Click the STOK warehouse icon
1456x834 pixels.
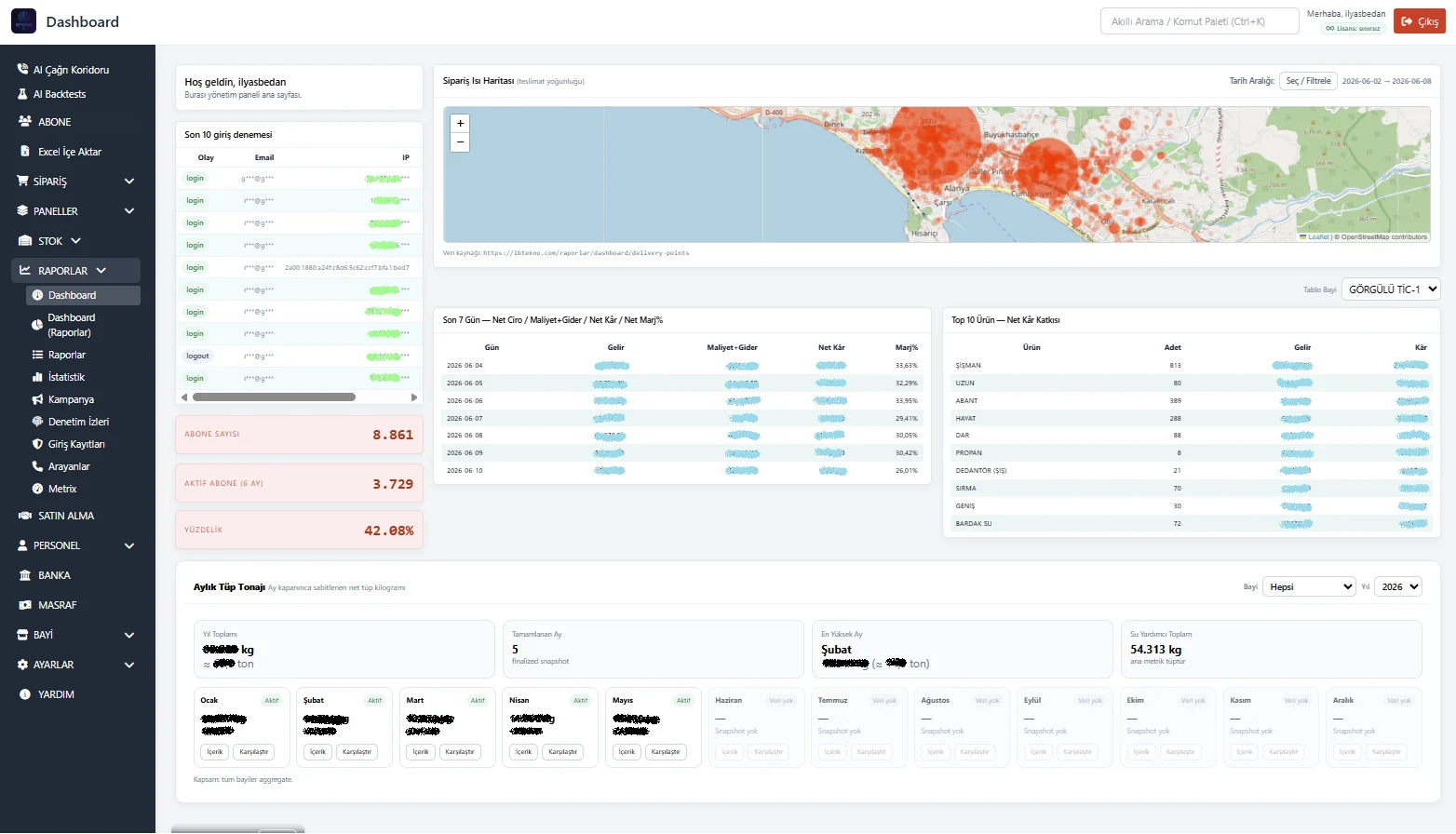click(x=25, y=241)
